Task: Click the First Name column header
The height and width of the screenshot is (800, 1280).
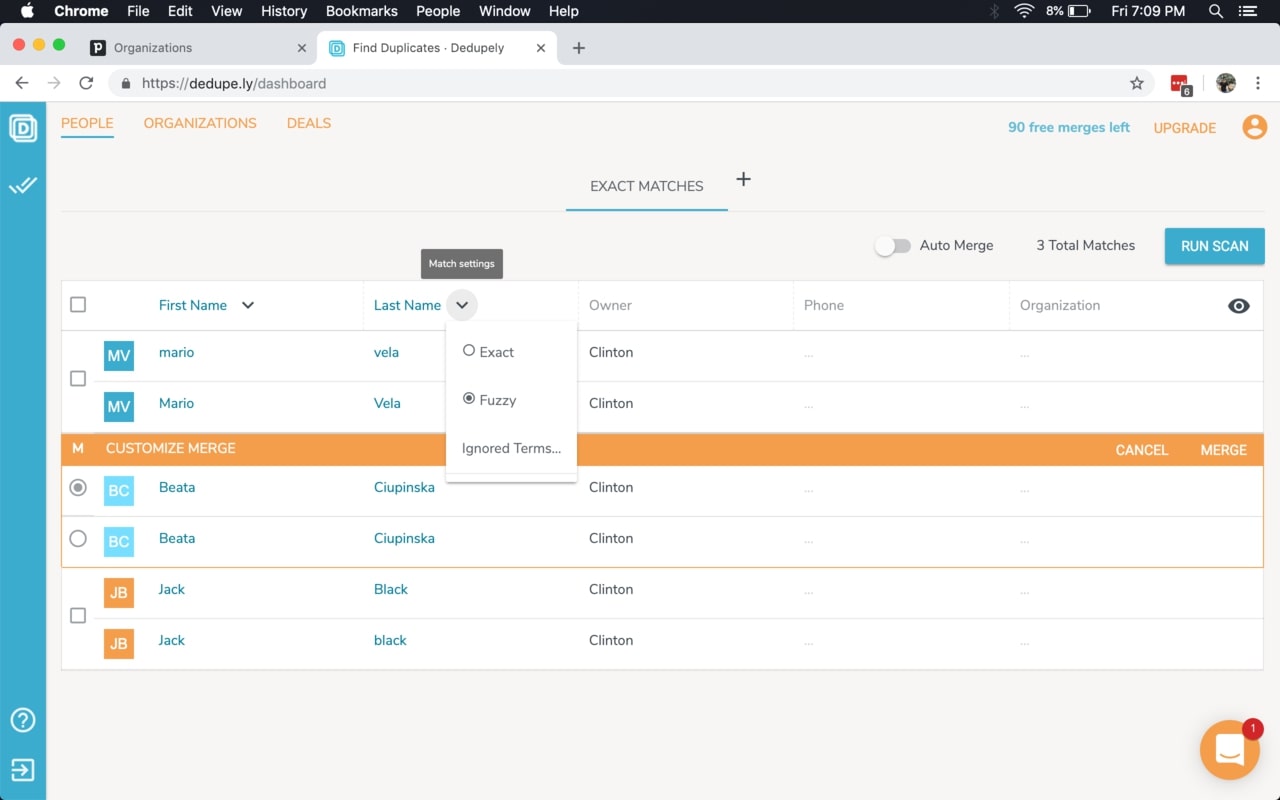Action: [193, 305]
